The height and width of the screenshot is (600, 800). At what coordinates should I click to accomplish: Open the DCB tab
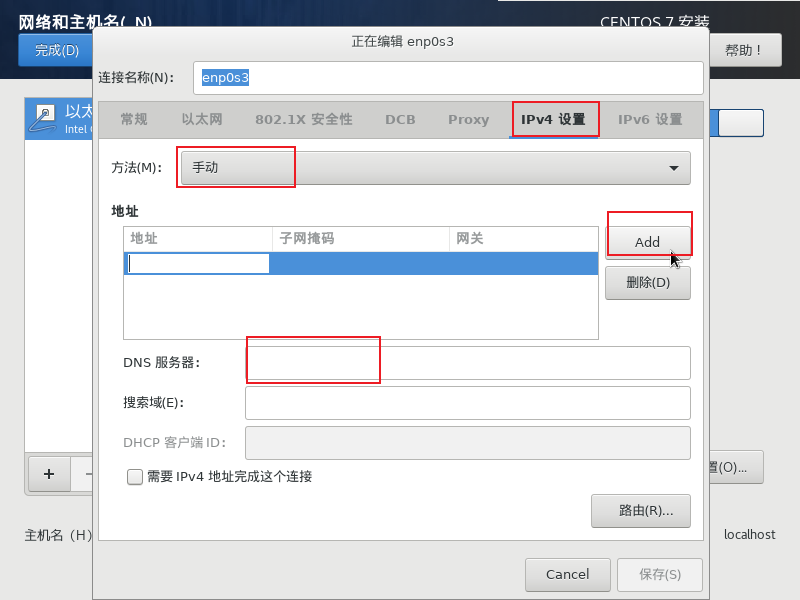pyautogui.click(x=400, y=119)
